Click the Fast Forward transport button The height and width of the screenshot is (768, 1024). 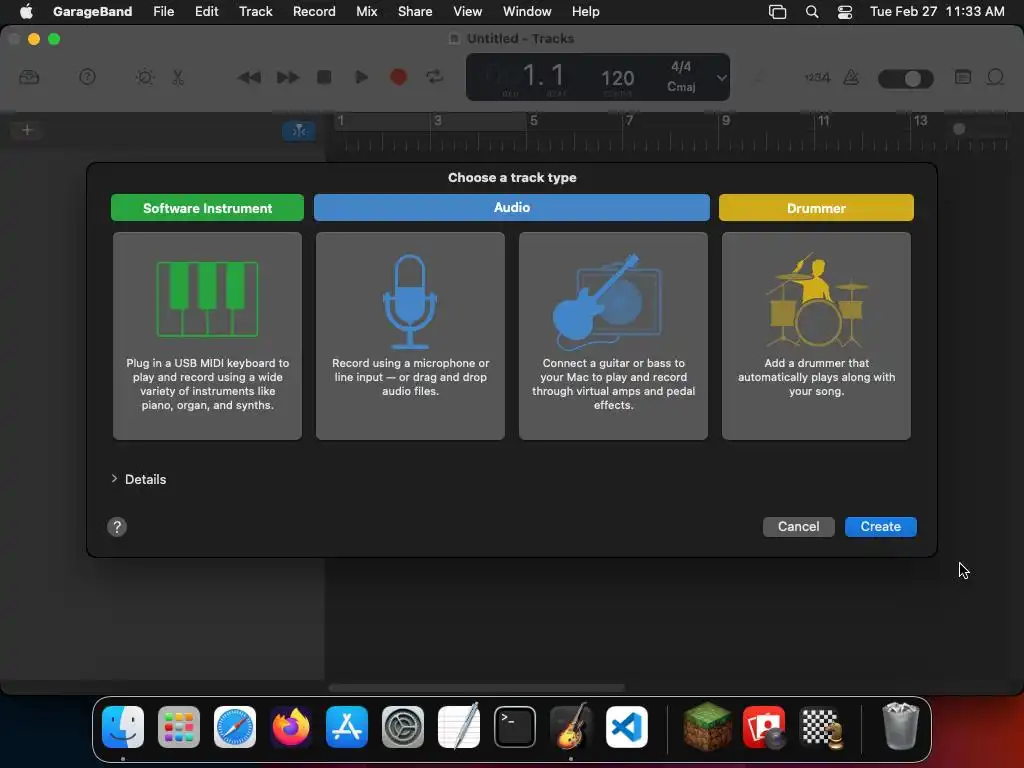pyautogui.click(x=287, y=77)
